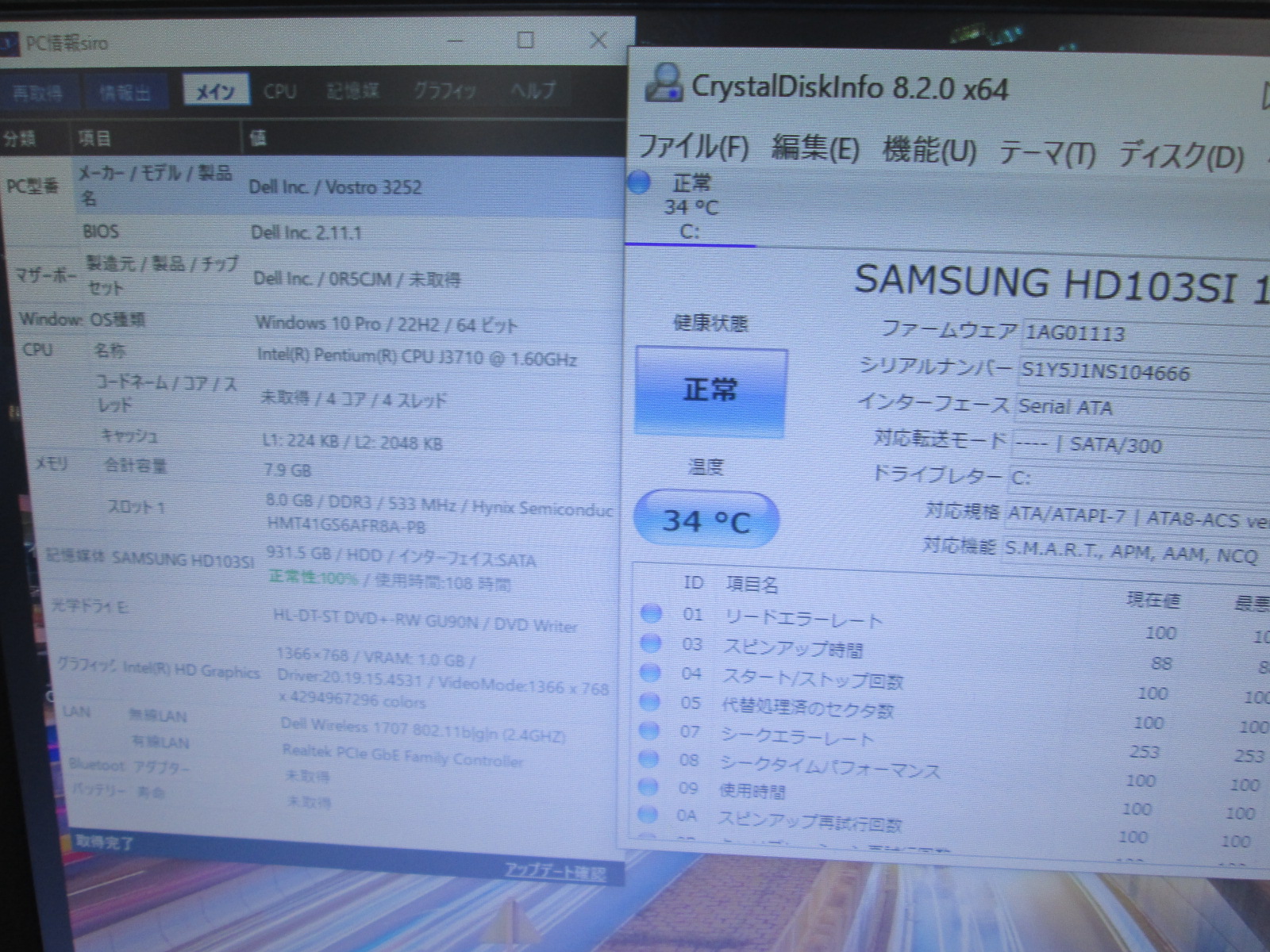1270x952 pixels.
Task: Click the status dot for ID 0A スピンアップ再試行回数
Action: (648, 813)
